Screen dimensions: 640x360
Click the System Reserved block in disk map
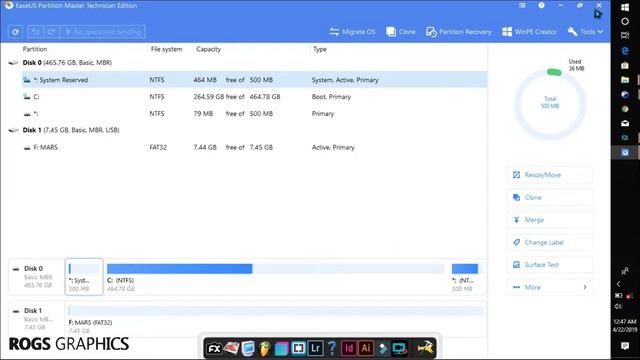pos(84,277)
